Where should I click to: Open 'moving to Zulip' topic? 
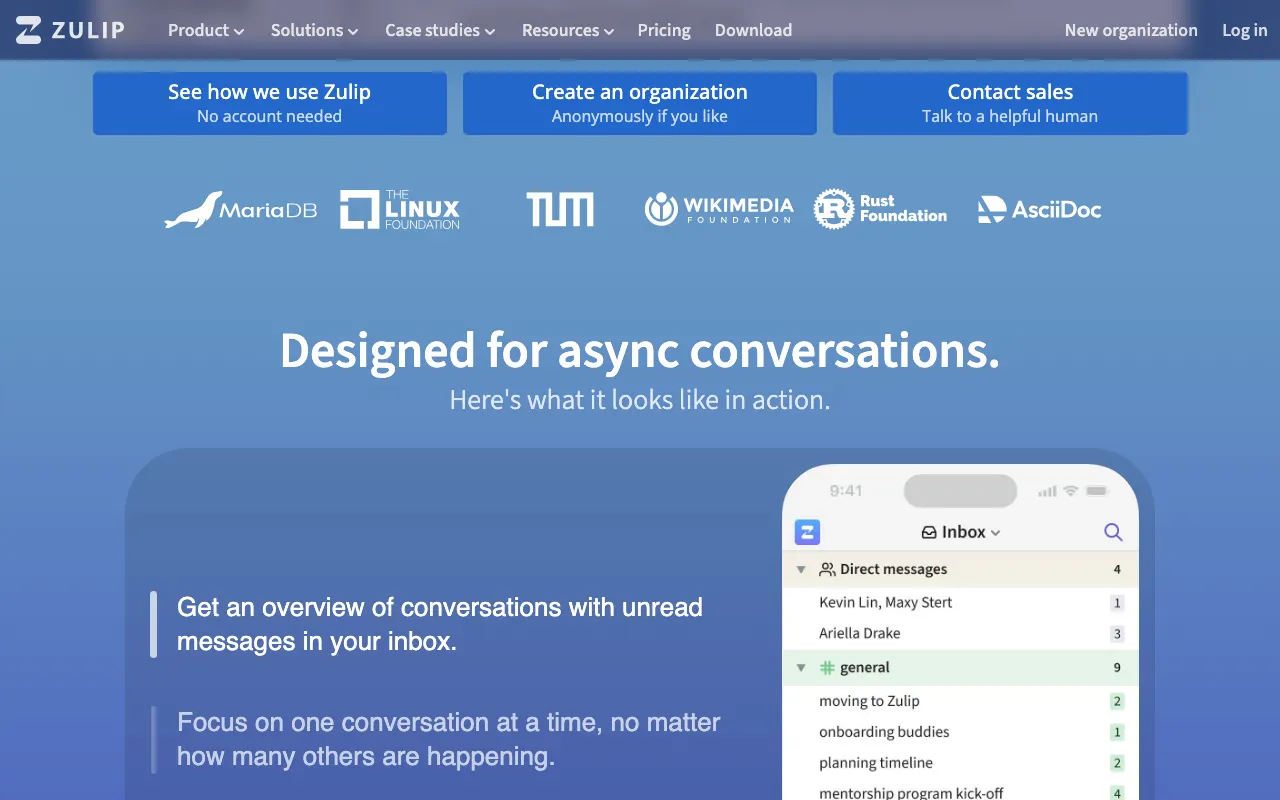click(x=960, y=701)
